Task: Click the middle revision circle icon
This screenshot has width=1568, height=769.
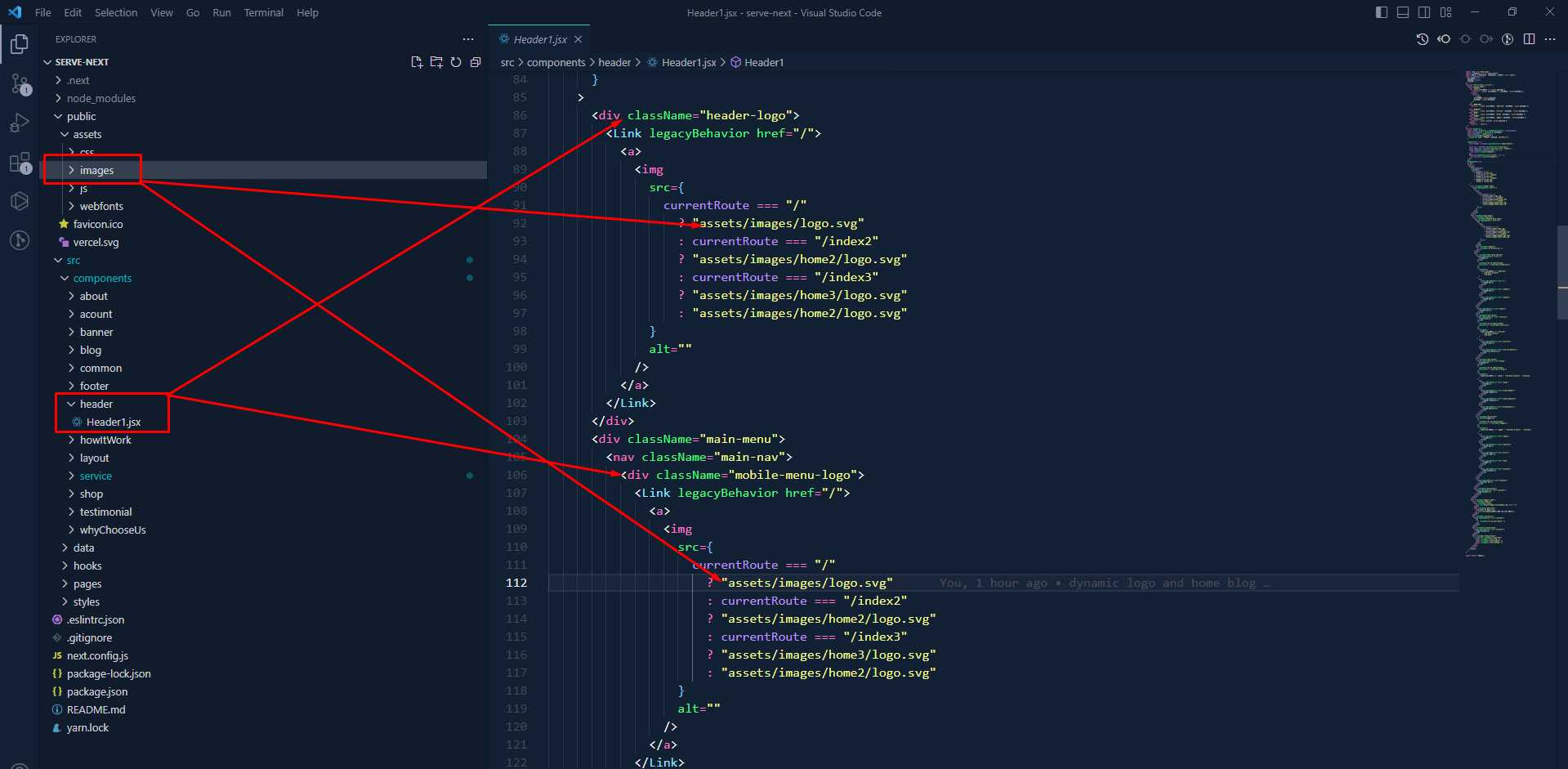Action: click(x=1465, y=39)
